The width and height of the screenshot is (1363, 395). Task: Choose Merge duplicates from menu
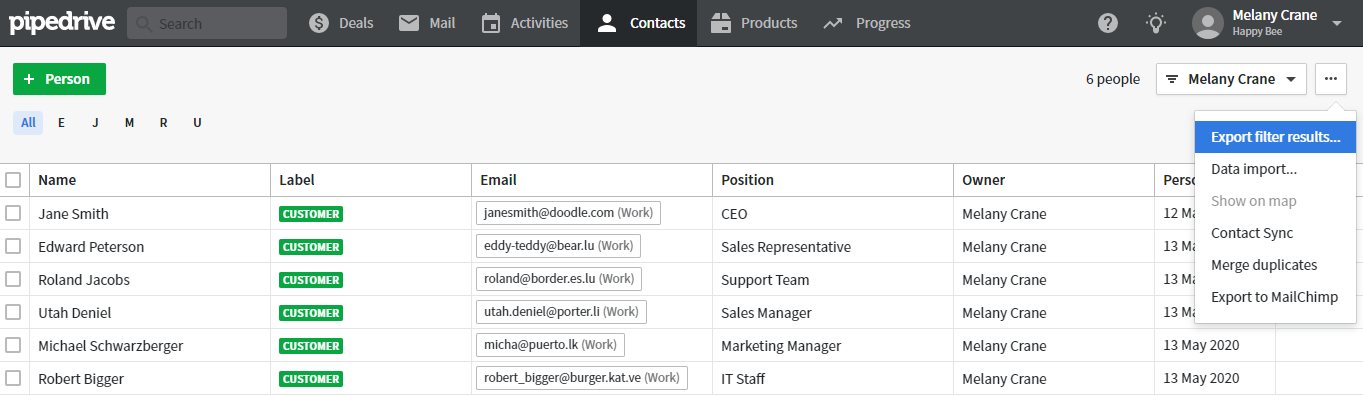(x=1275, y=265)
